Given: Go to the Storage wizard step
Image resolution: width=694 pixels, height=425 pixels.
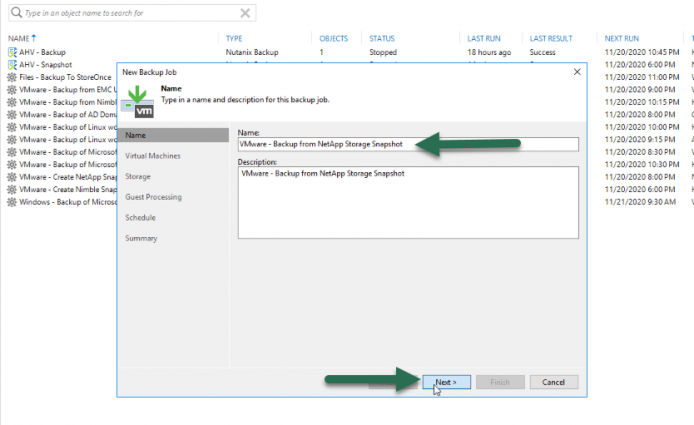Looking at the screenshot, I should click(138, 176).
